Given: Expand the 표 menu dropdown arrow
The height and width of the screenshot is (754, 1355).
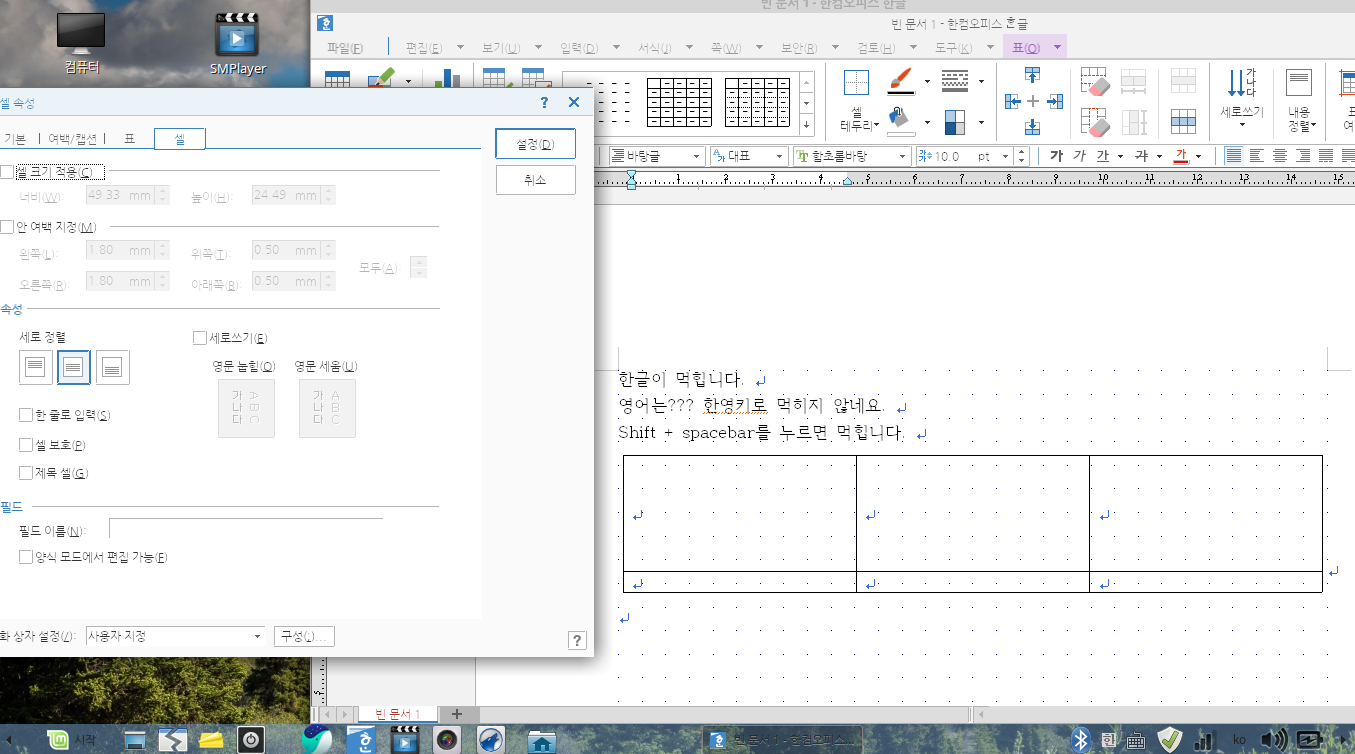Looking at the screenshot, I should click(x=1057, y=47).
